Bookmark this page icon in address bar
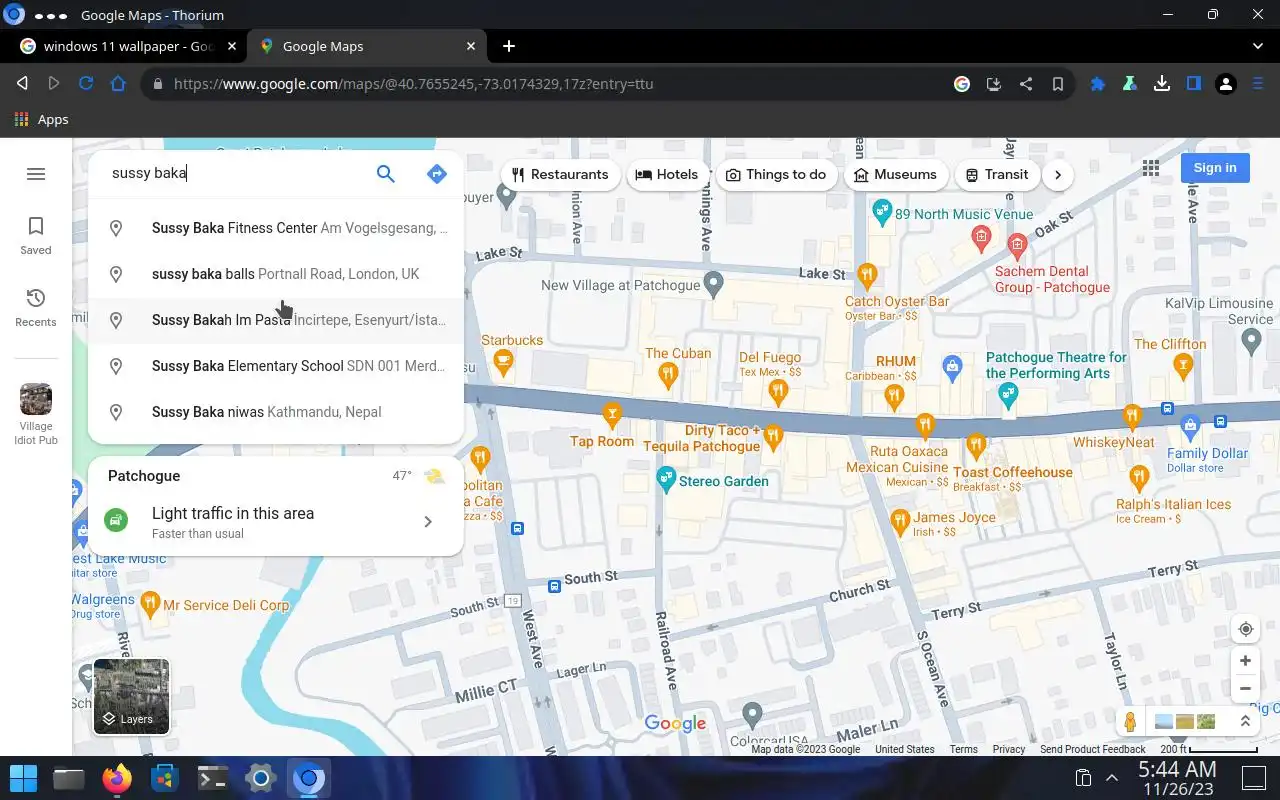Screen dimensions: 1280x800 1057,84
